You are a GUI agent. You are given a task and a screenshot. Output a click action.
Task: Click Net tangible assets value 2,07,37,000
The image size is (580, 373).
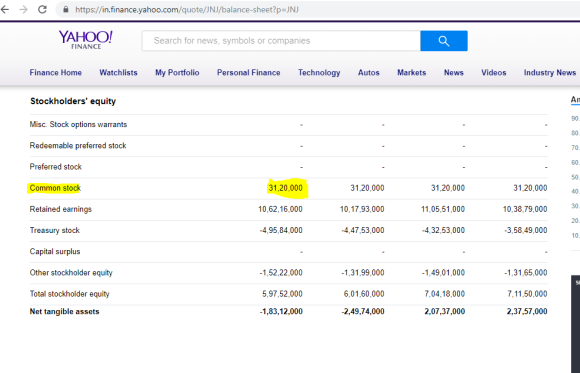[445, 312]
